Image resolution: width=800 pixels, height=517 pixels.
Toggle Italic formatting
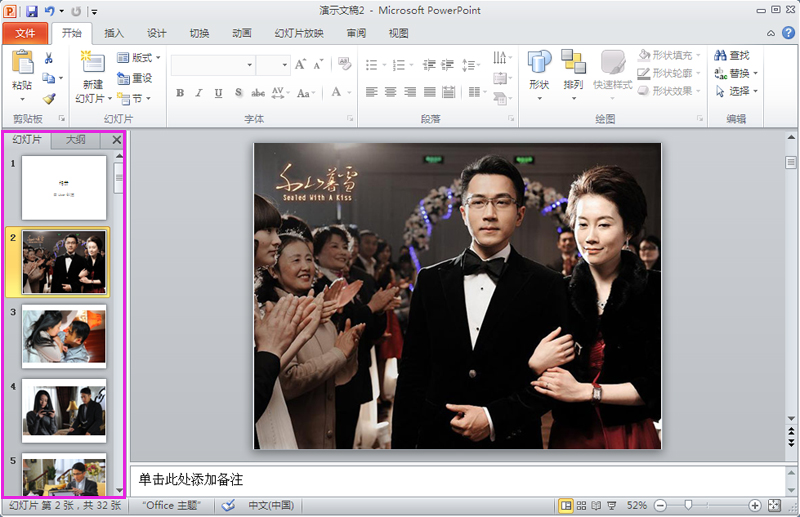point(199,93)
